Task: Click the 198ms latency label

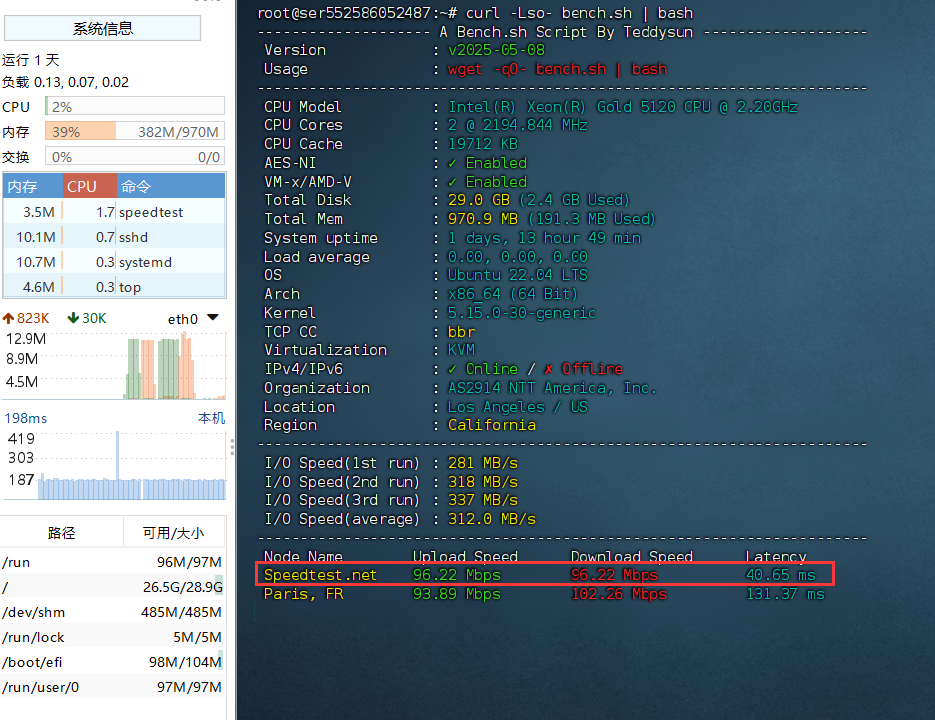Action: [x=25, y=418]
